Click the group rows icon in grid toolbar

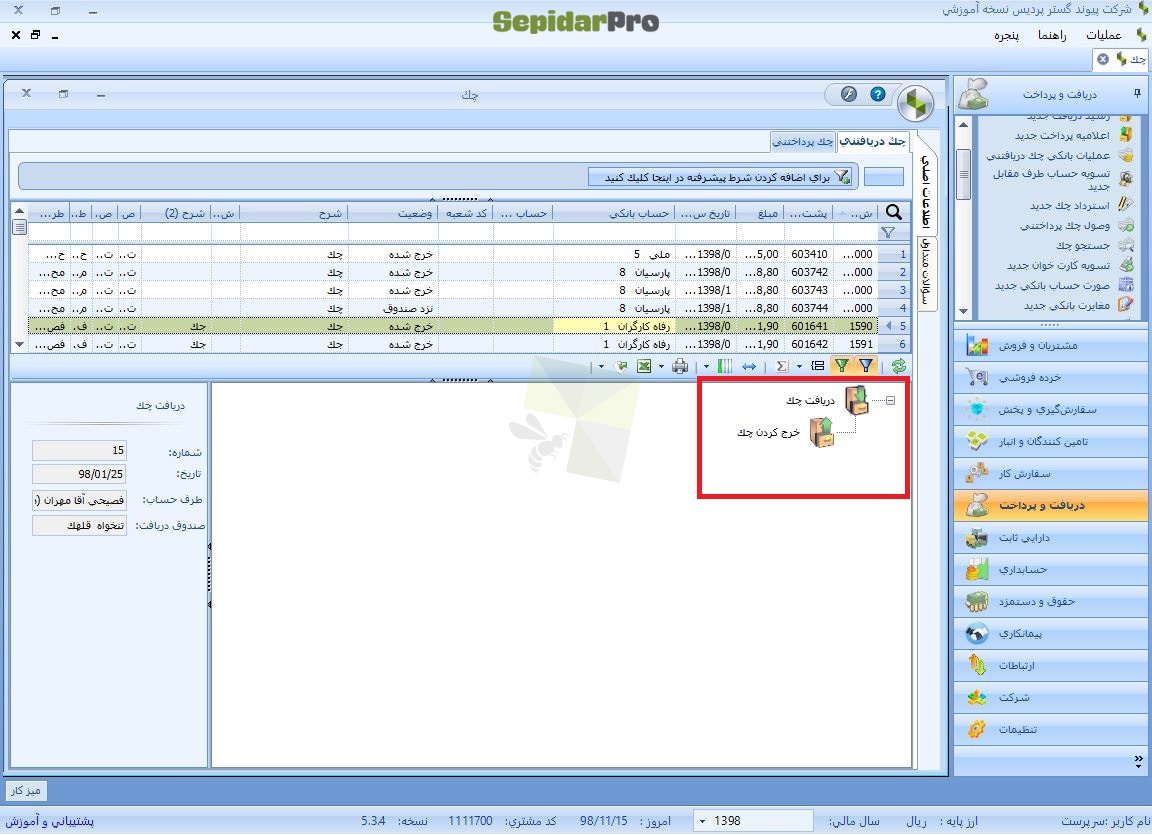[x=817, y=366]
